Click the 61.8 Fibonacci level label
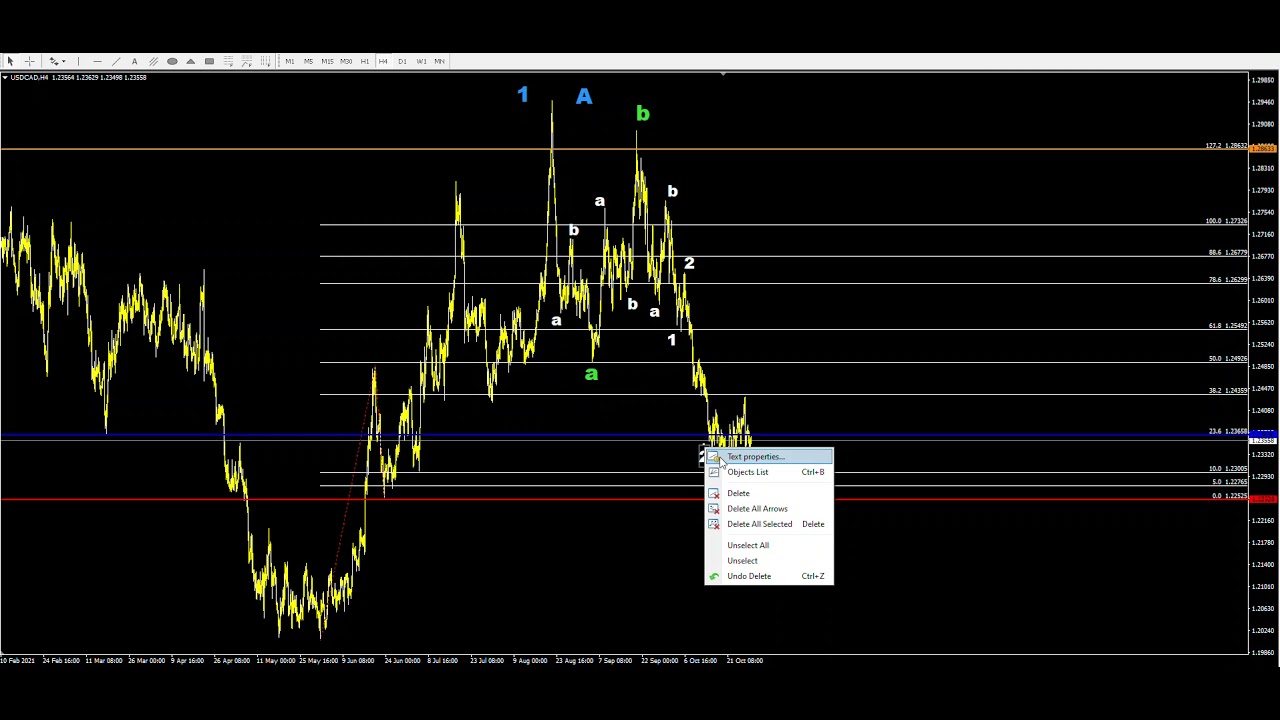This screenshot has height=720, width=1280. (1227, 326)
